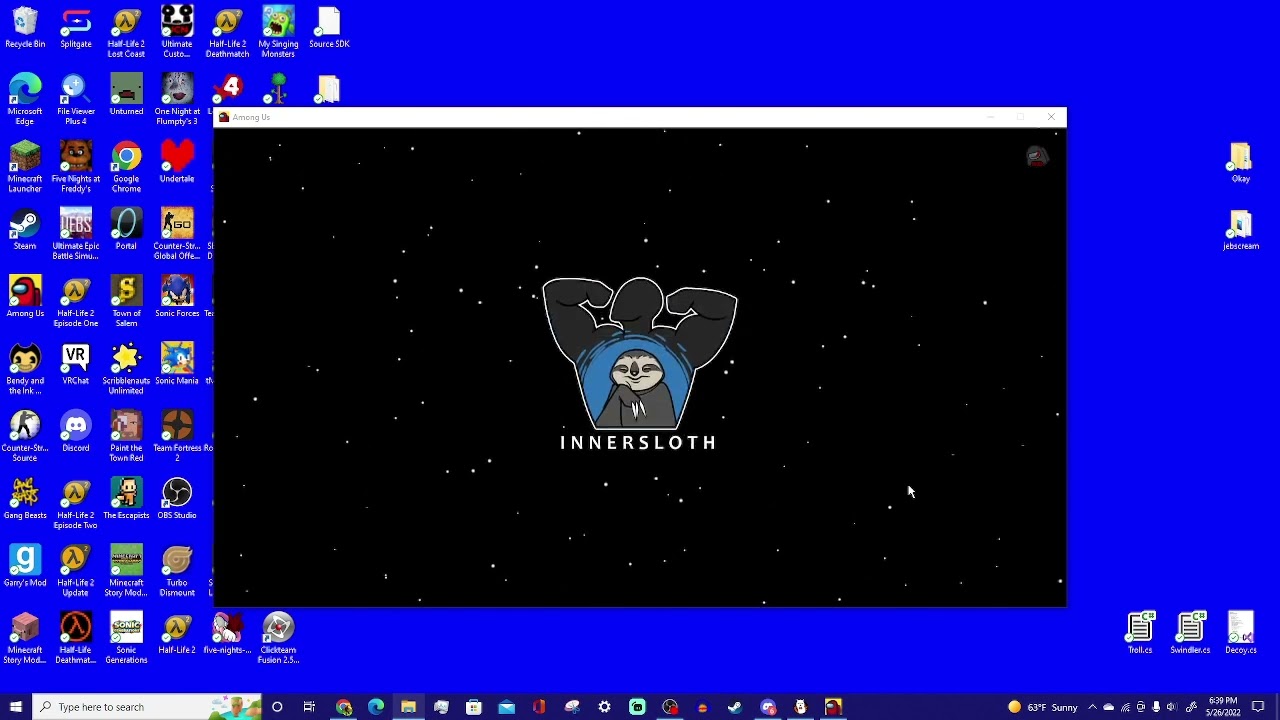Select the Clickteam Fusion 2.5 shortcut
Viewport: 1280px width, 720px height.
pyautogui.click(x=278, y=638)
